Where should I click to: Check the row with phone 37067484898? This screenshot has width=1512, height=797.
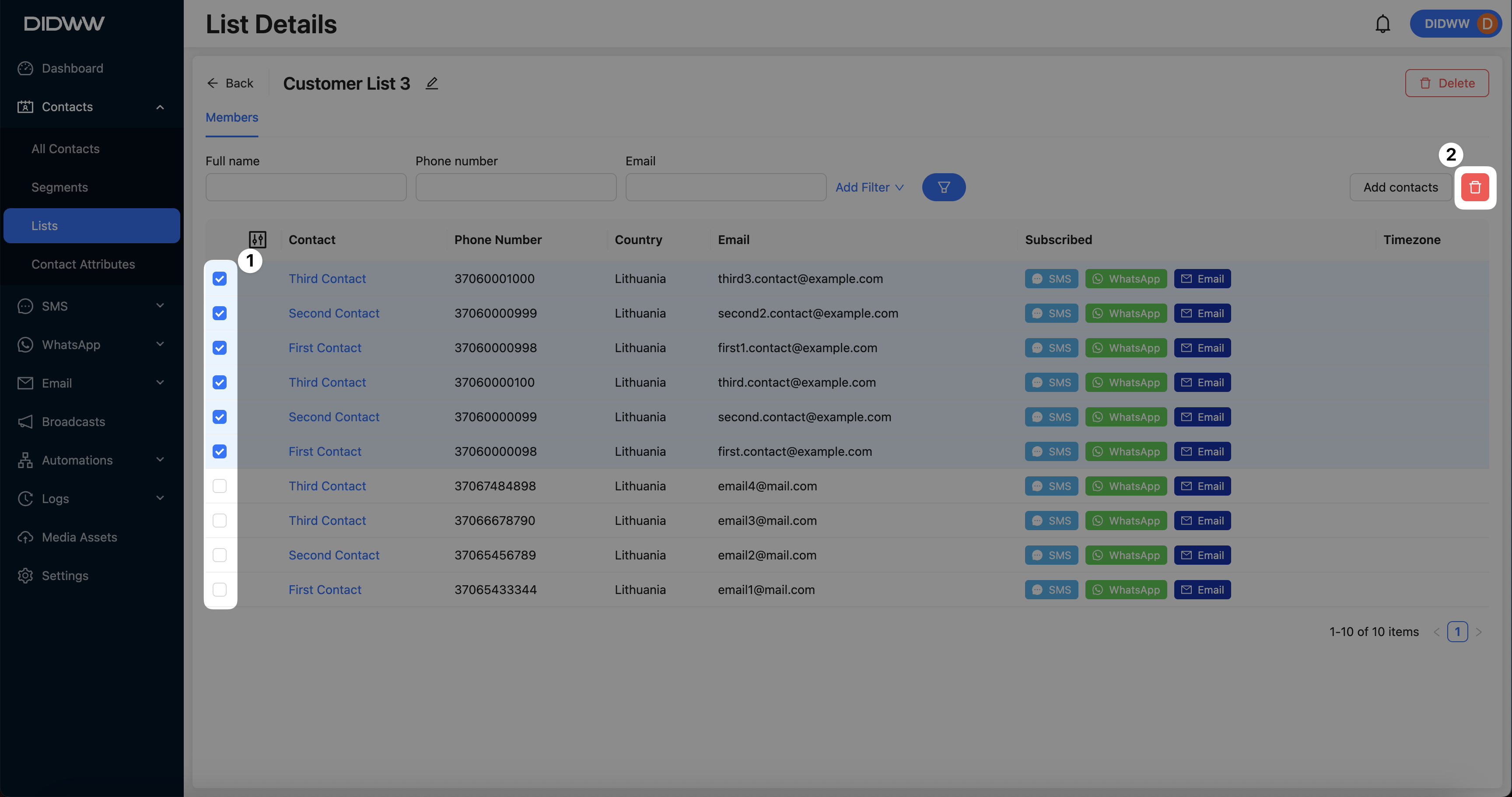[220, 486]
